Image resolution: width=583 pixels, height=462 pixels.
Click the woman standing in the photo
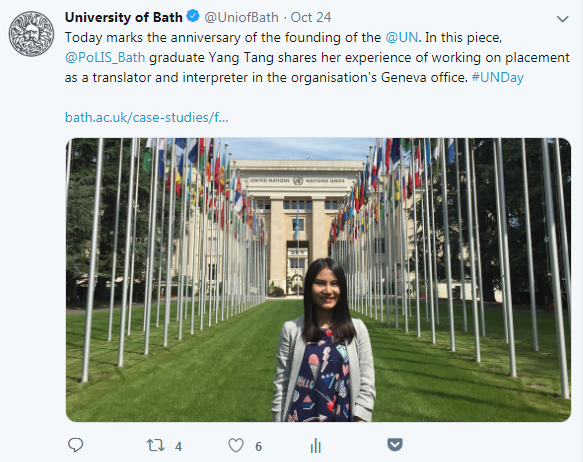(323, 340)
